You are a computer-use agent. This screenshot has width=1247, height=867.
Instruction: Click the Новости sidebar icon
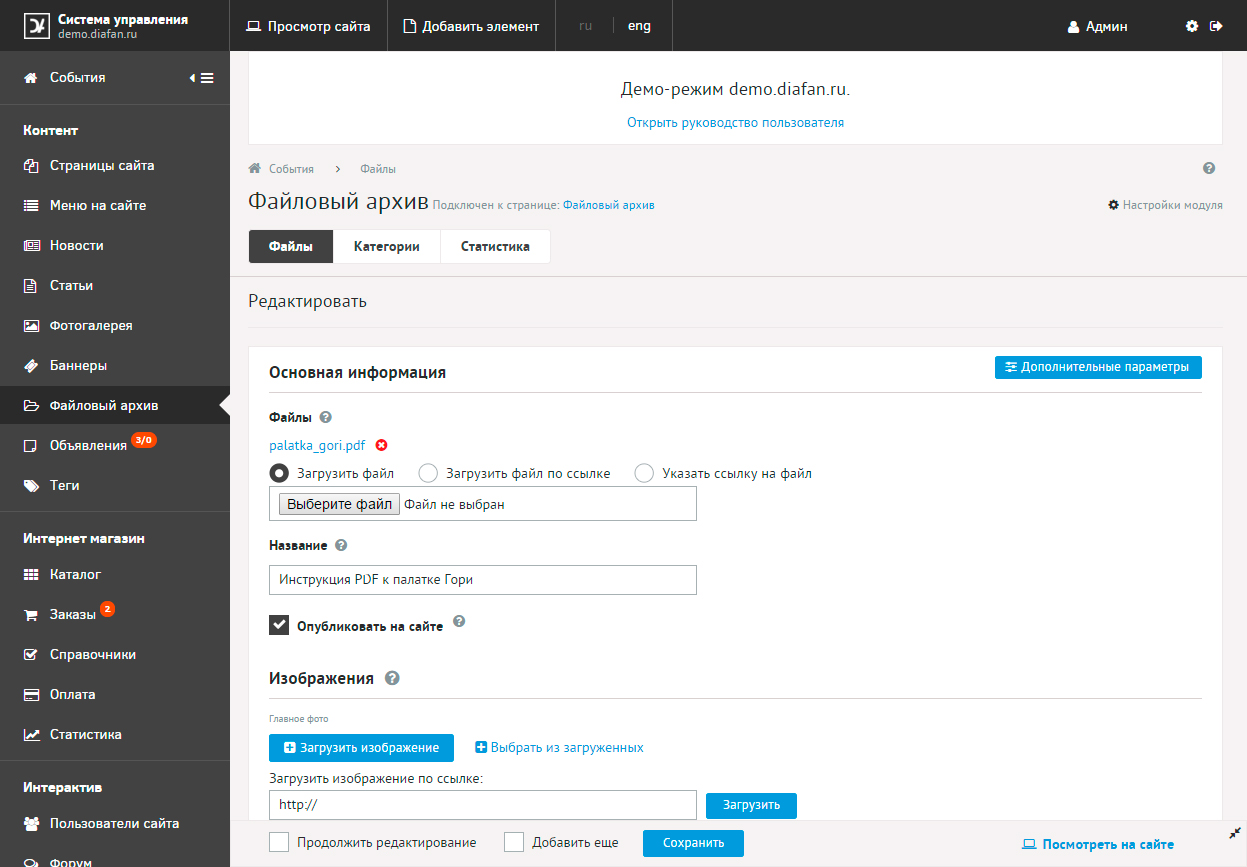pyautogui.click(x=31, y=245)
